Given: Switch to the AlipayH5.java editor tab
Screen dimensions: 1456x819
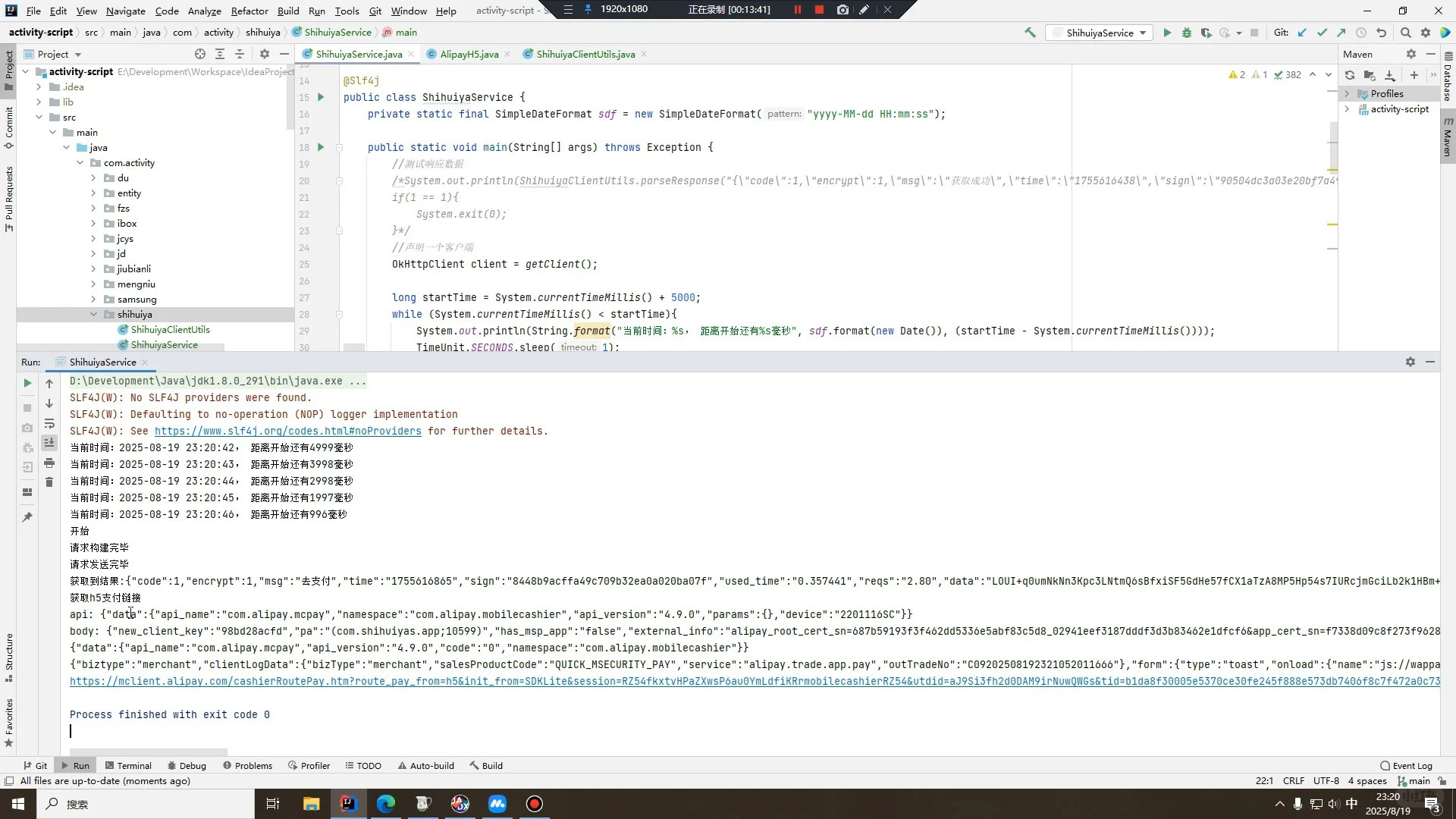Looking at the screenshot, I should (x=469, y=54).
